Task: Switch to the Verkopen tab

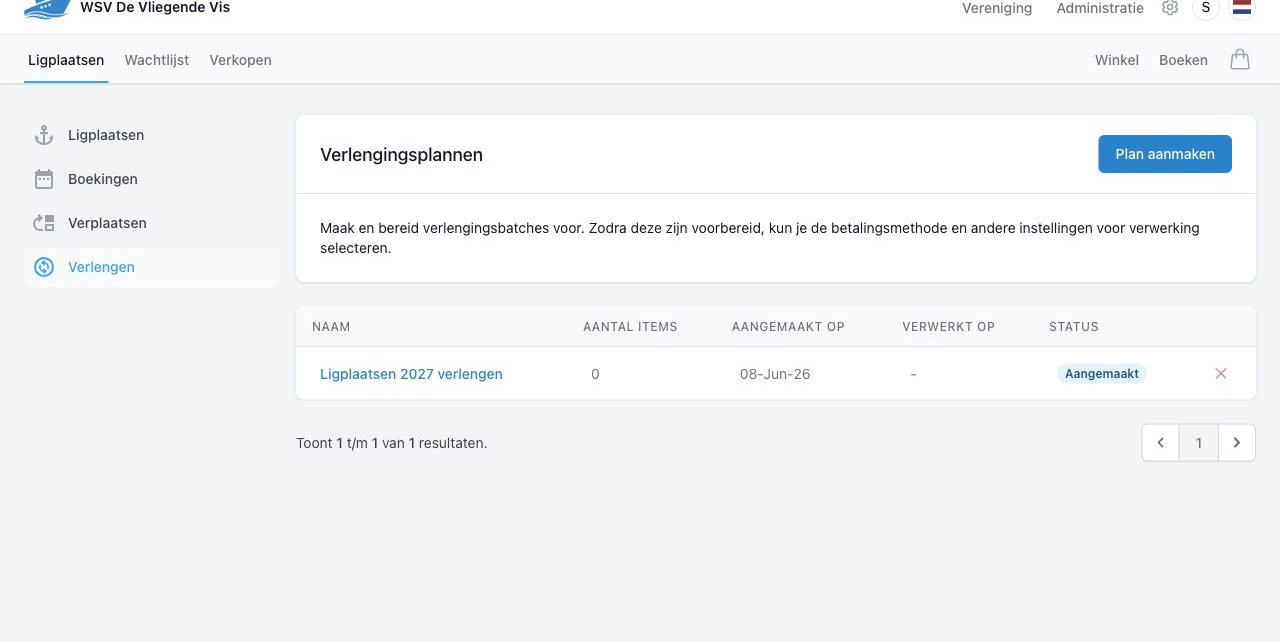Action: (240, 60)
